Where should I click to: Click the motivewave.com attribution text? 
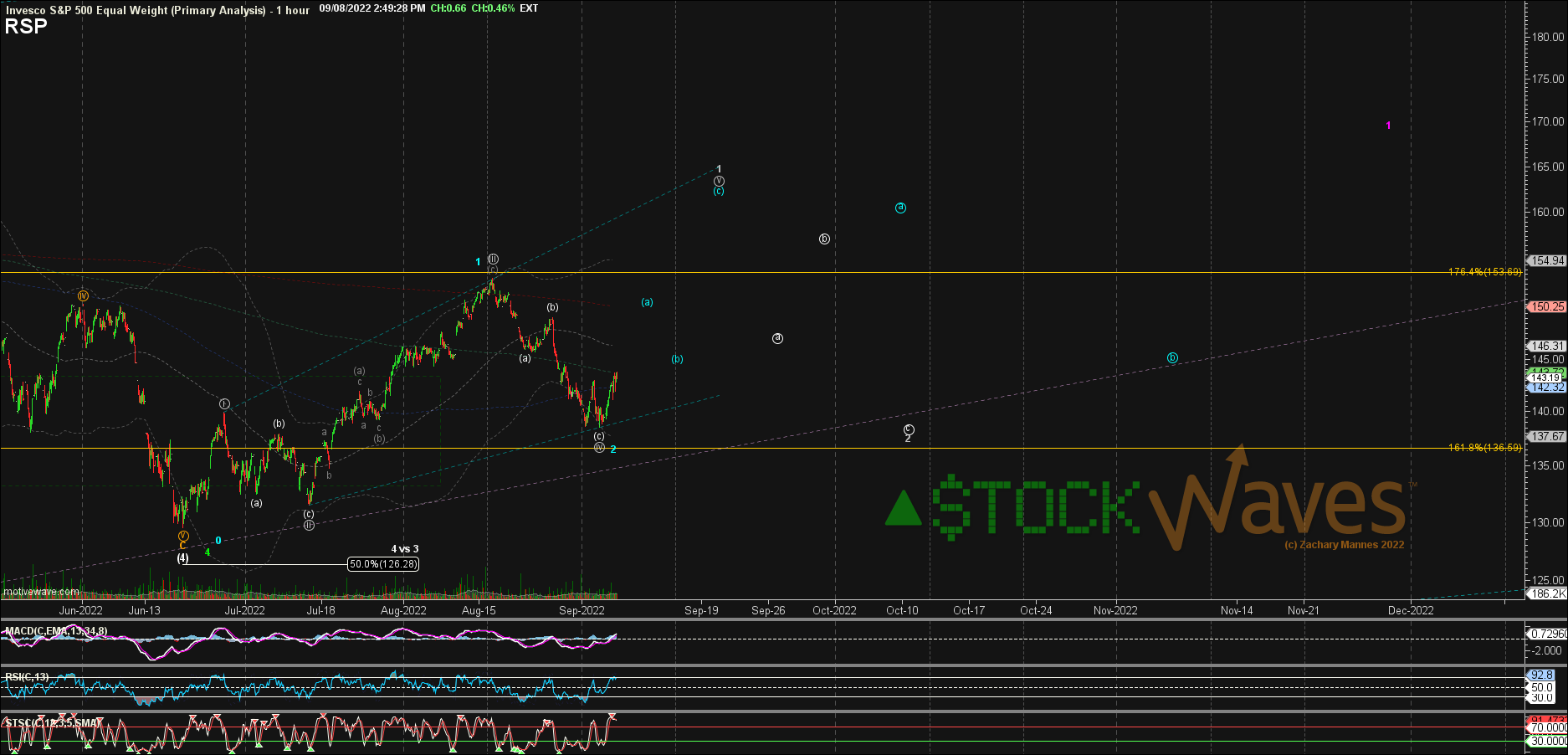(41, 592)
